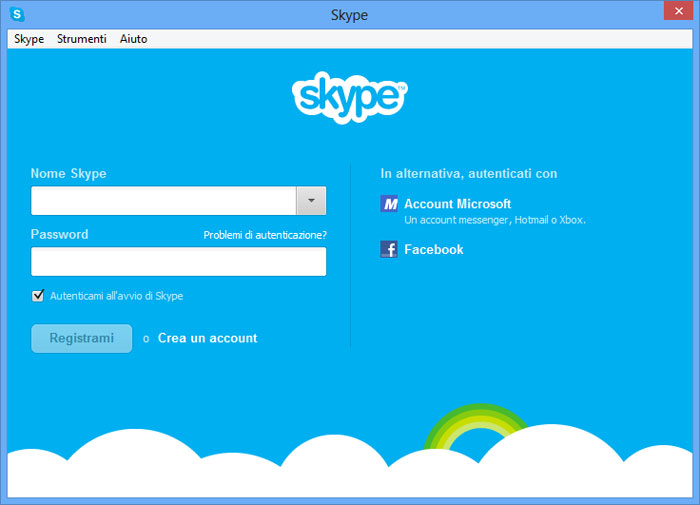
Task: Focus the Password input field
Action: [179, 262]
